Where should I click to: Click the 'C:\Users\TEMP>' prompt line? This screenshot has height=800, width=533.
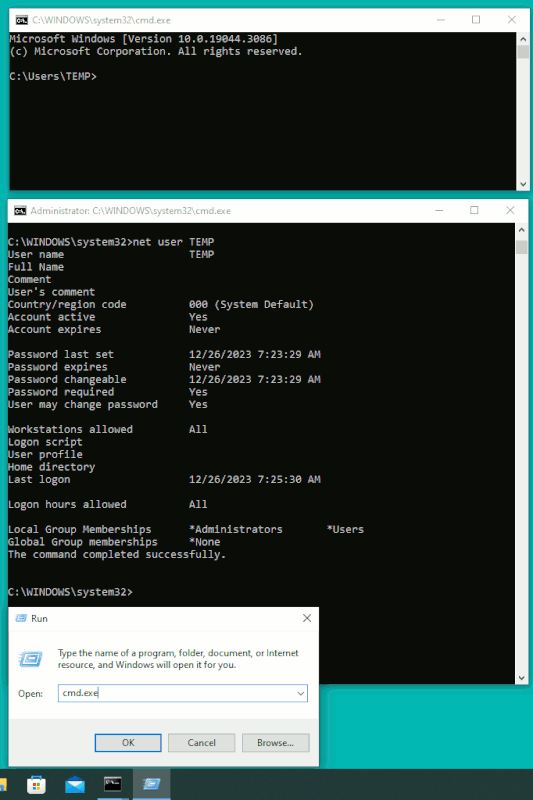[53, 77]
